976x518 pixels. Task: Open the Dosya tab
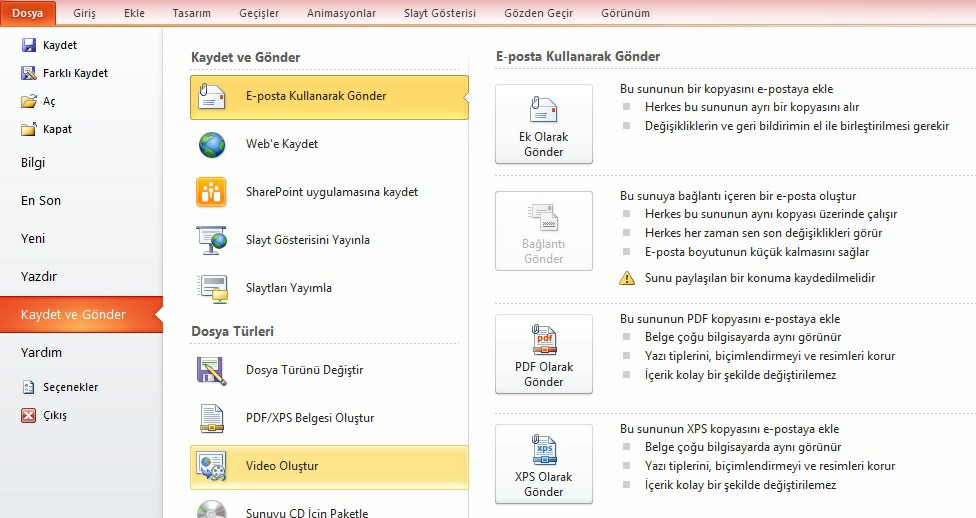point(28,13)
